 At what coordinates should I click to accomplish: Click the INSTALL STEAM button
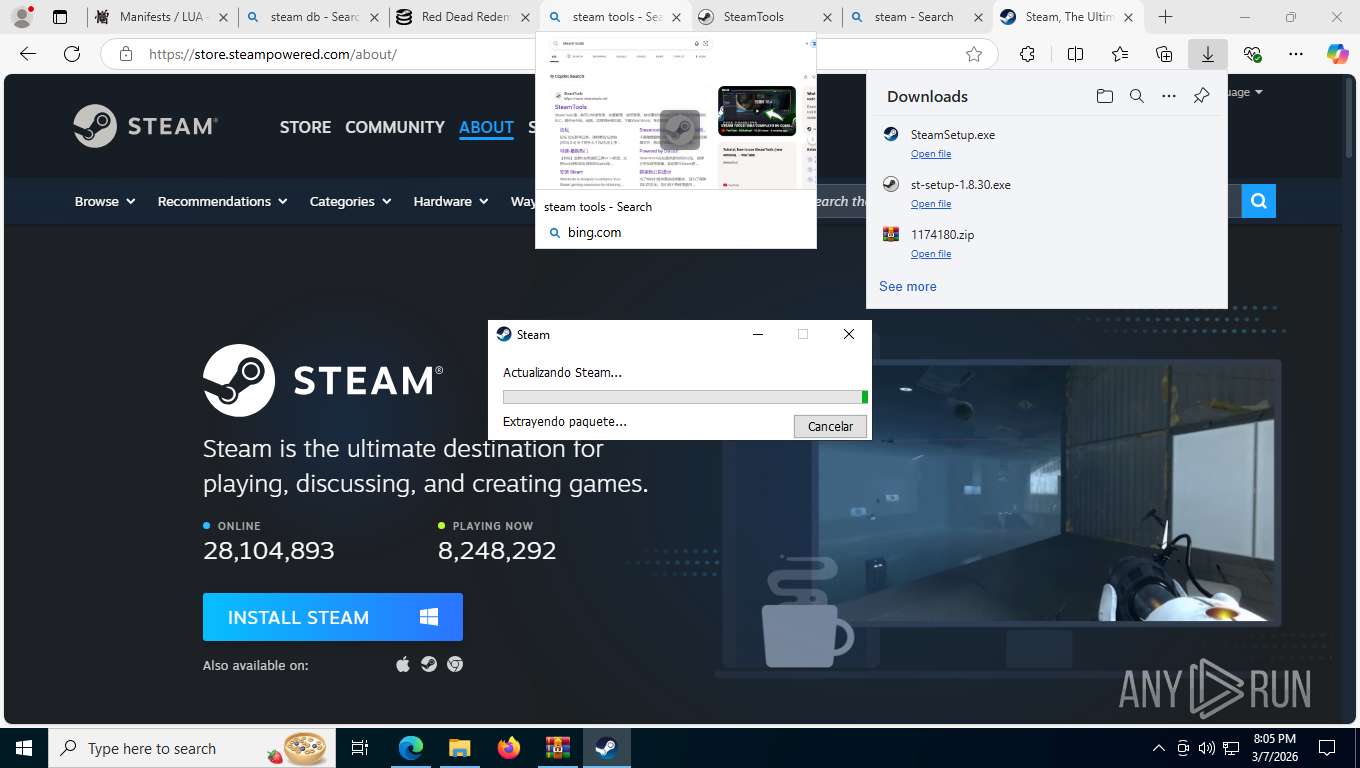pos(333,617)
